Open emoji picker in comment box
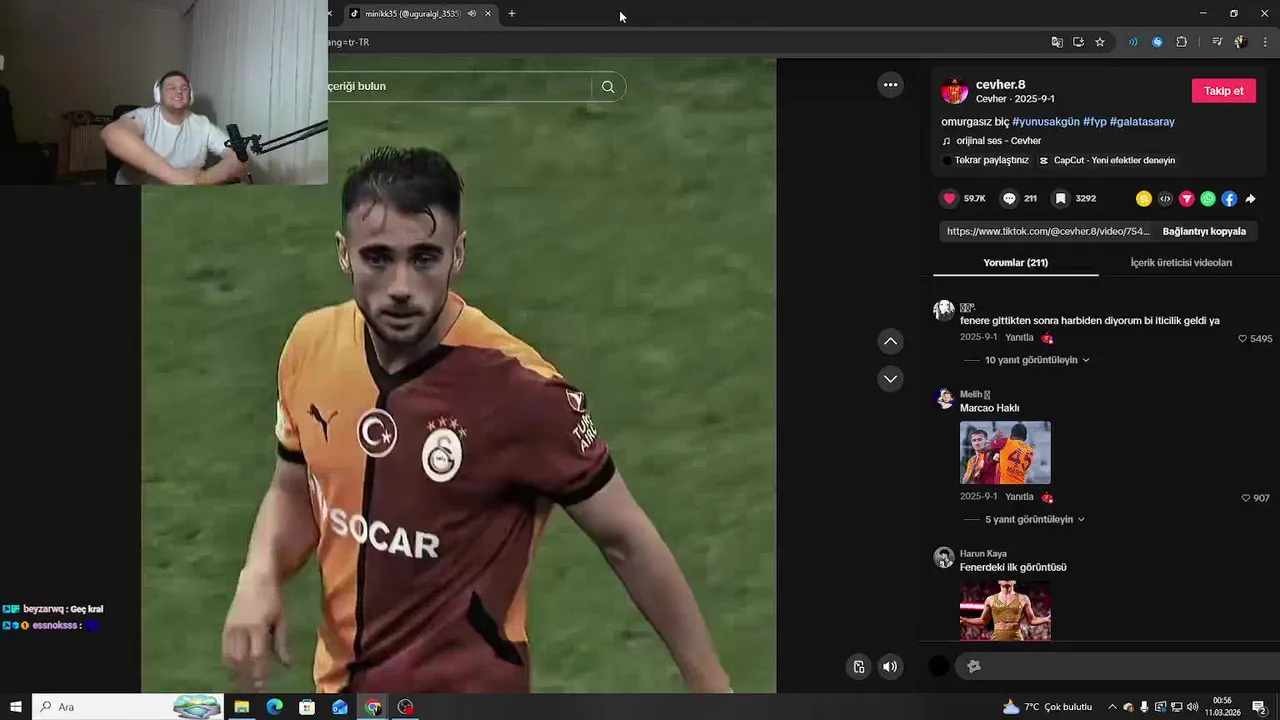 (x=974, y=666)
